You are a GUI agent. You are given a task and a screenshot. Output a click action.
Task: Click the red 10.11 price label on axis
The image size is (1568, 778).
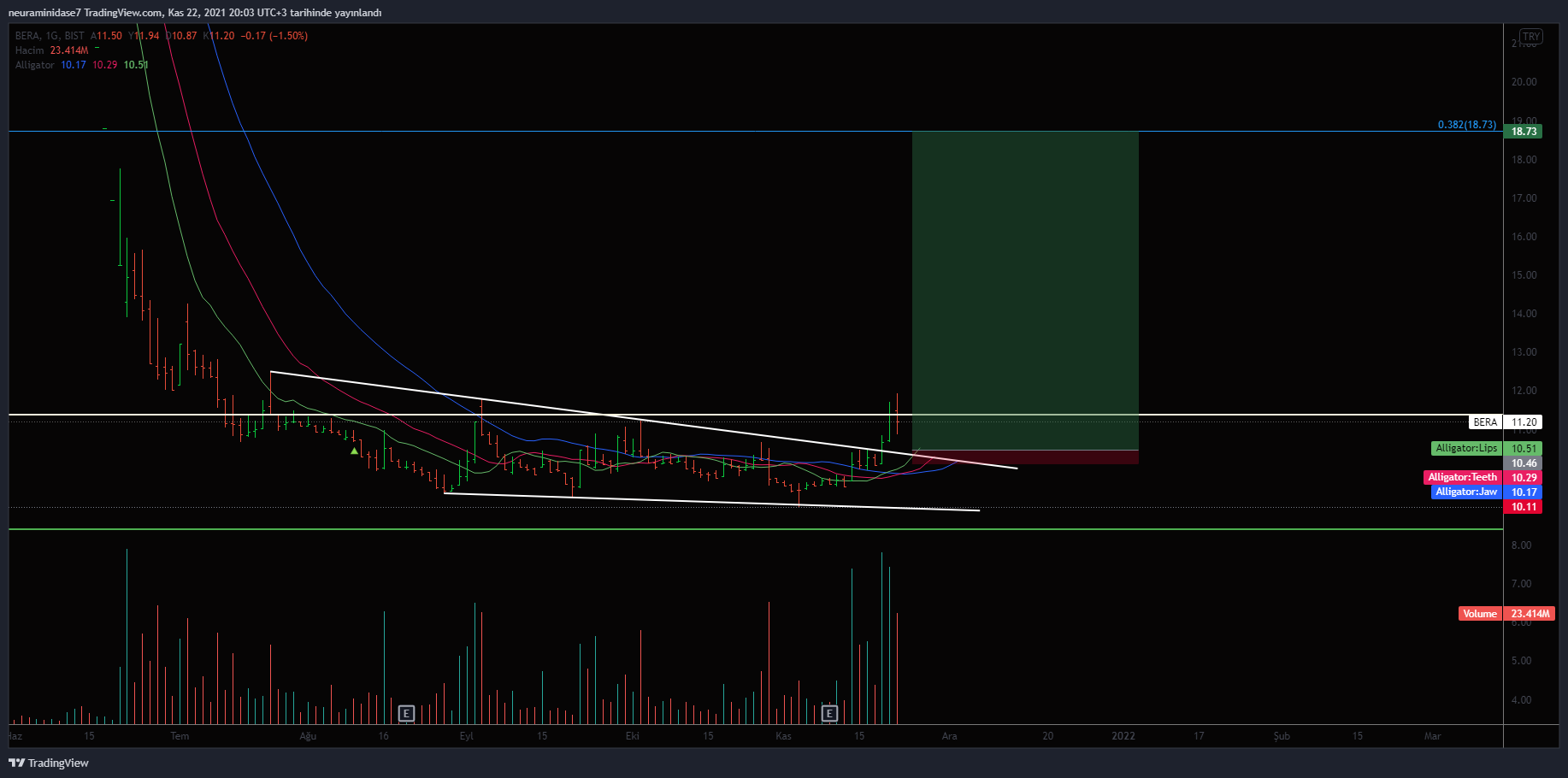[1524, 507]
